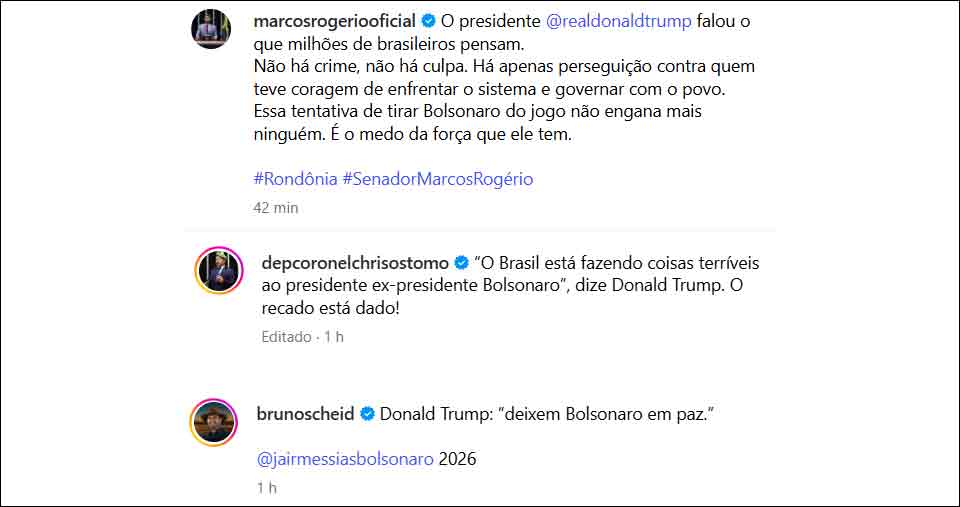
Task: Open brunoscheid's profile avatar
Action: [213, 423]
